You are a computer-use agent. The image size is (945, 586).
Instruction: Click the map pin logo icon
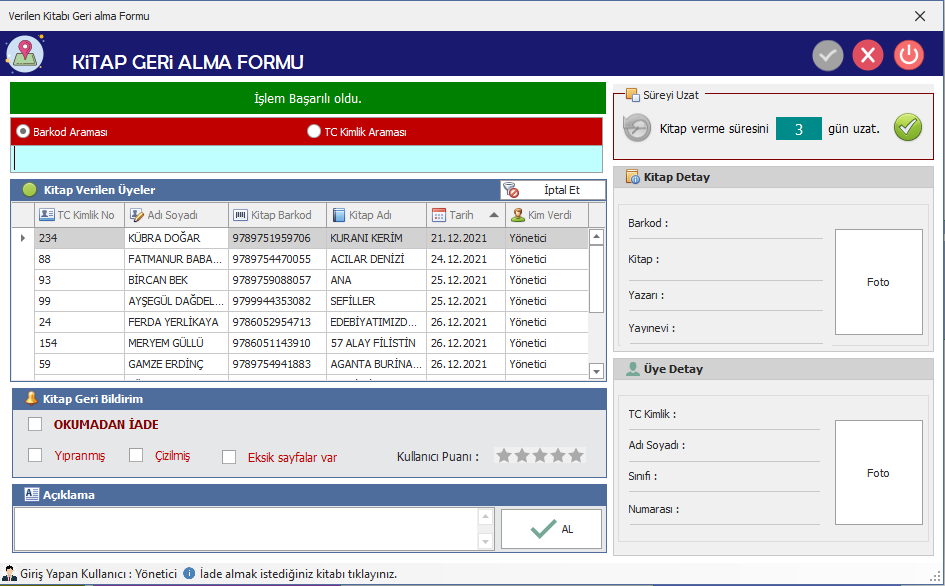point(25,54)
